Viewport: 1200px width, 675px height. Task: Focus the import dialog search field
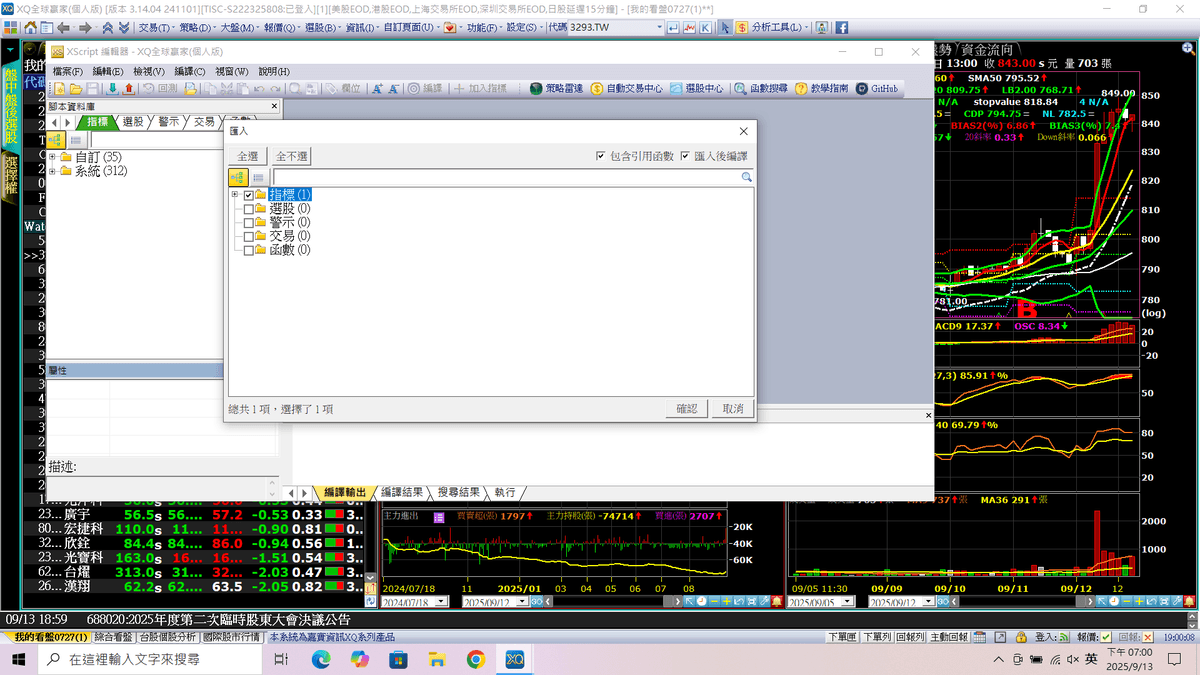(506, 177)
